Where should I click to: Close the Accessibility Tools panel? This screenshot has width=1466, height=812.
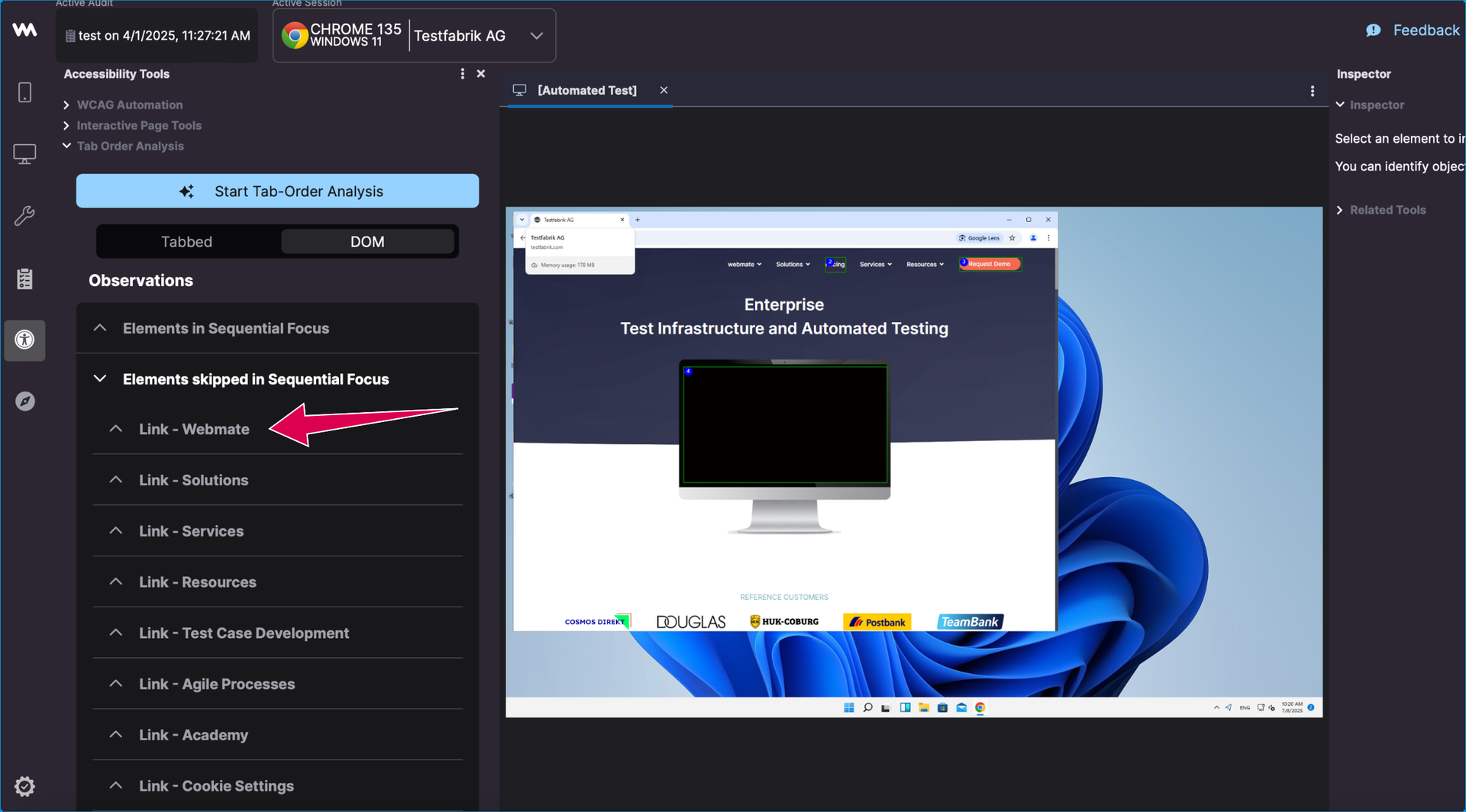tap(481, 74)
